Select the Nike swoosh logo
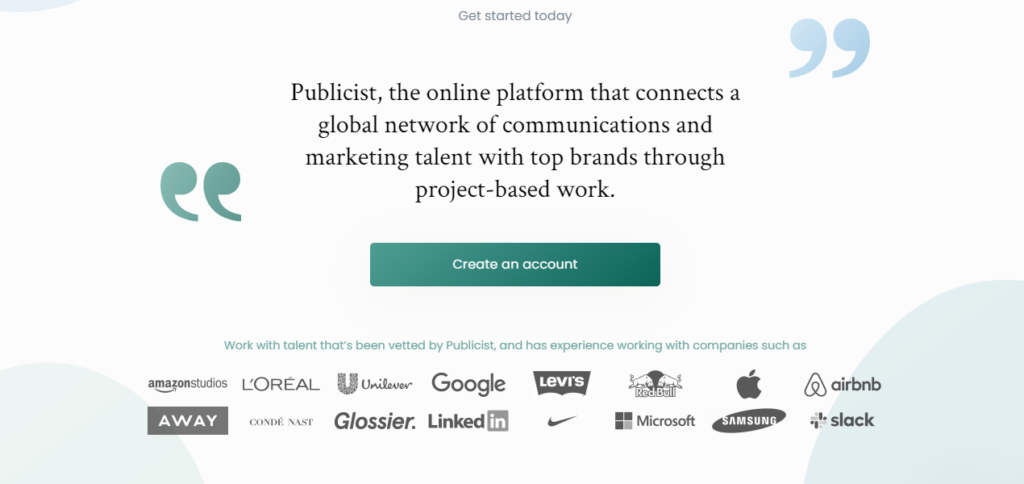 (x=562, y=421)
